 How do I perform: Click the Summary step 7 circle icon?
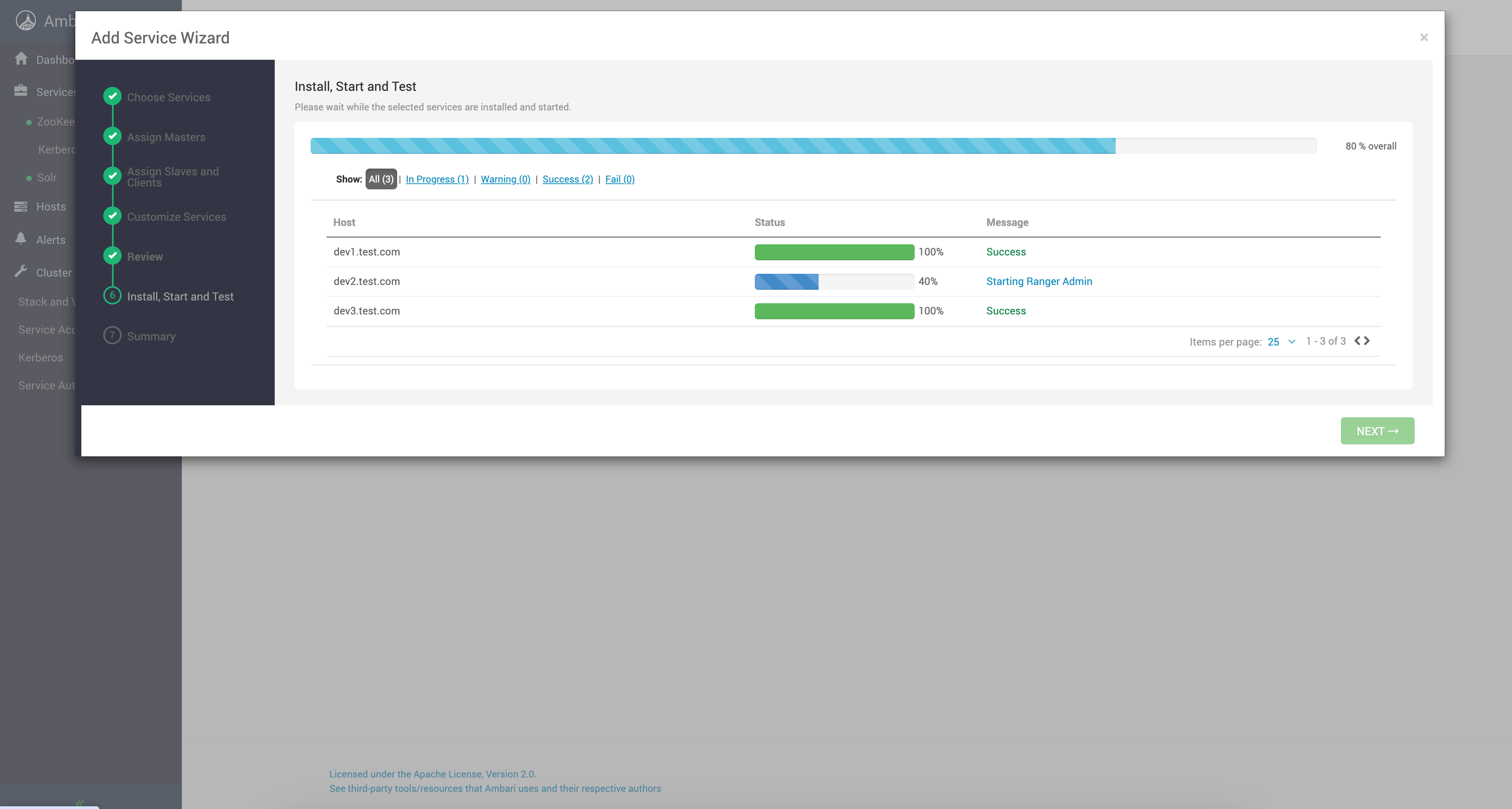pyautogui.click(x=113, y=336)
